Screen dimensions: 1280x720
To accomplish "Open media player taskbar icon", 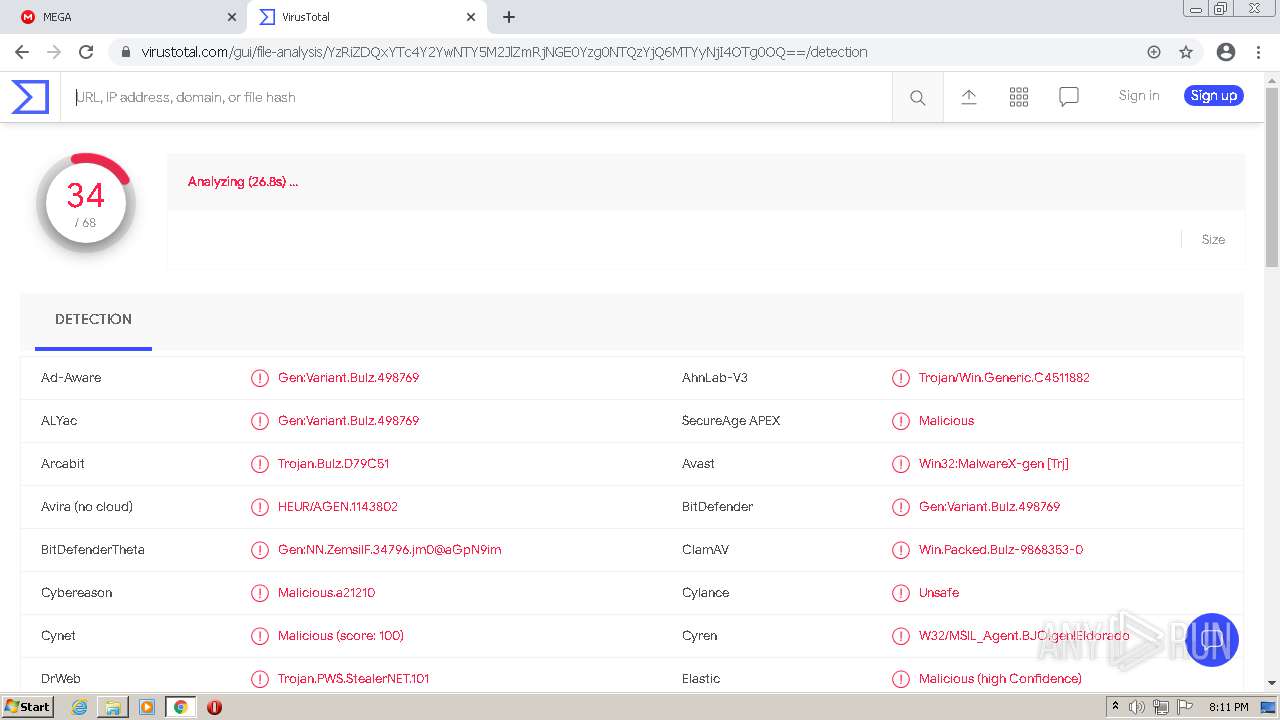I will [147, 707].
